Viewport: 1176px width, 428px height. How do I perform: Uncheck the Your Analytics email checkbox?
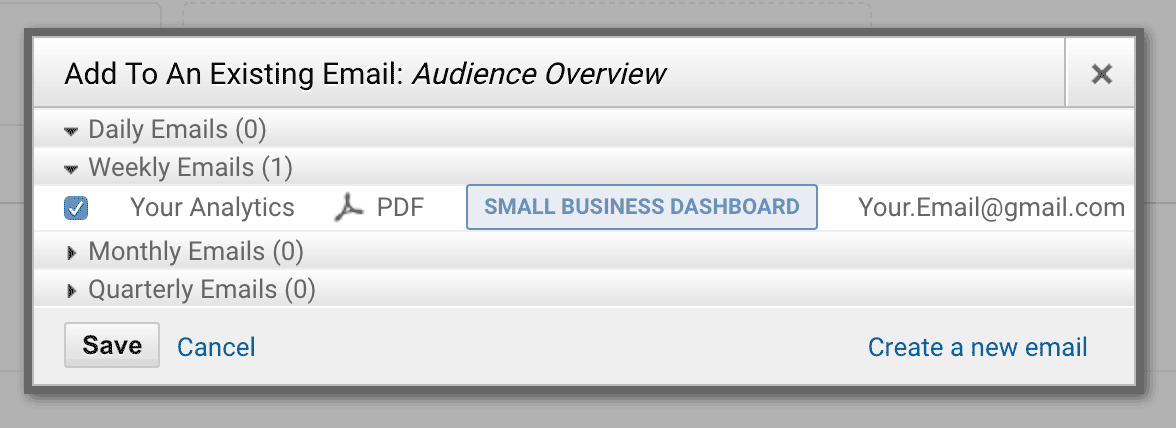tap(76, 208)
